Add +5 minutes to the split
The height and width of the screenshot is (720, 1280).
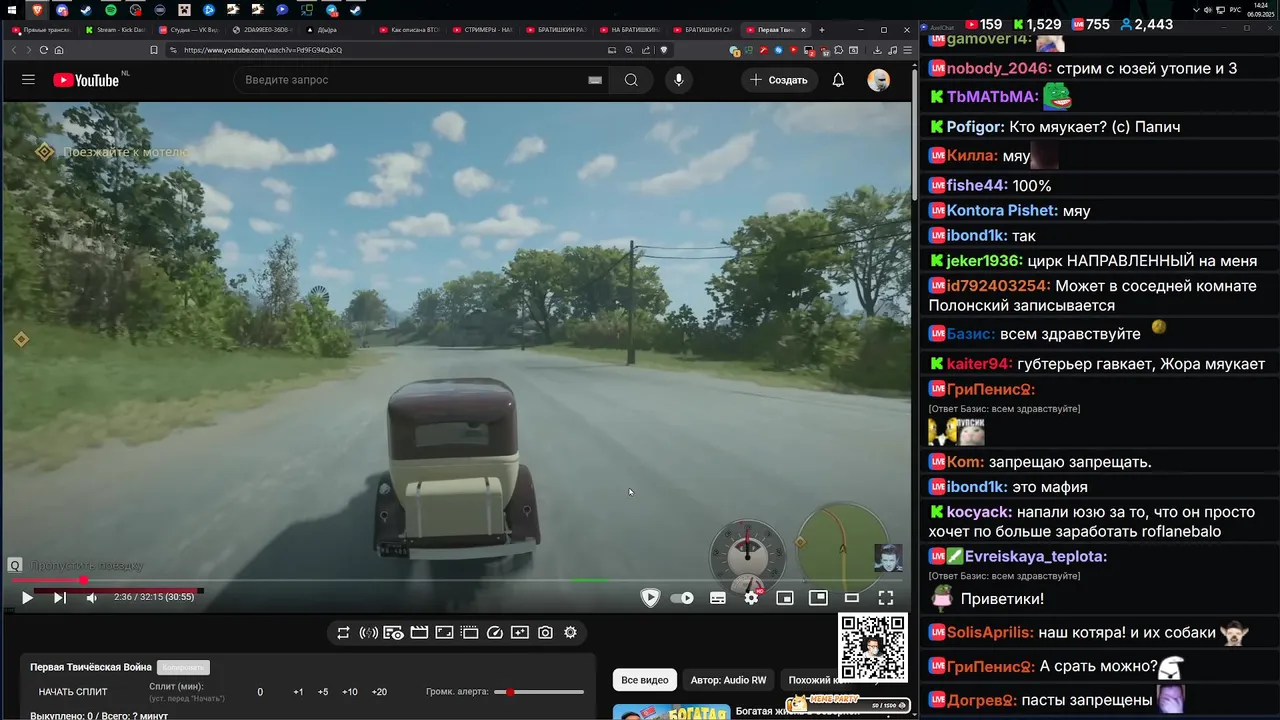(x=323, y=692)
